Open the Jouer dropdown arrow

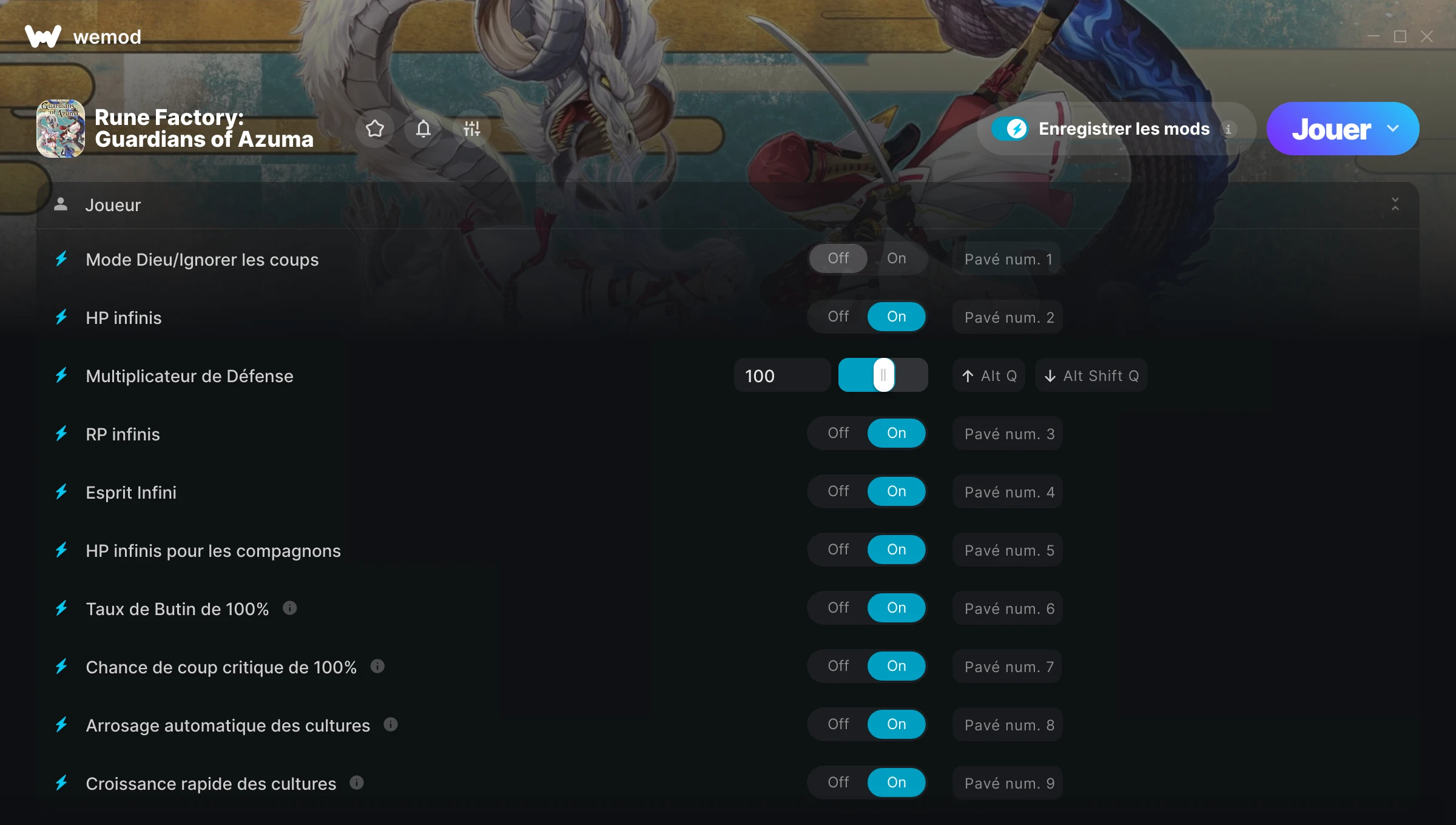1393,129
